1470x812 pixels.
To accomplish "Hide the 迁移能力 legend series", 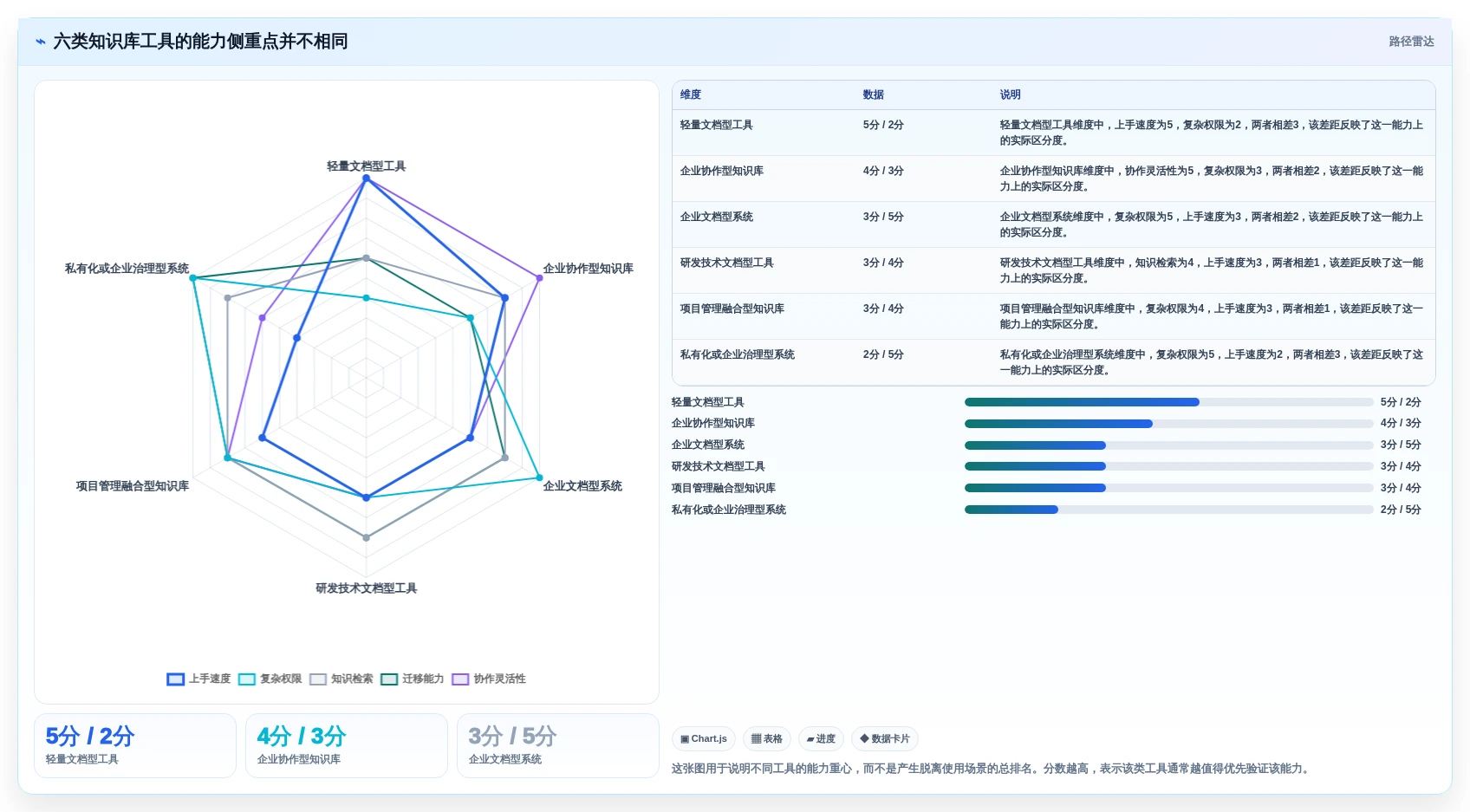I will (x=413, y=679).
